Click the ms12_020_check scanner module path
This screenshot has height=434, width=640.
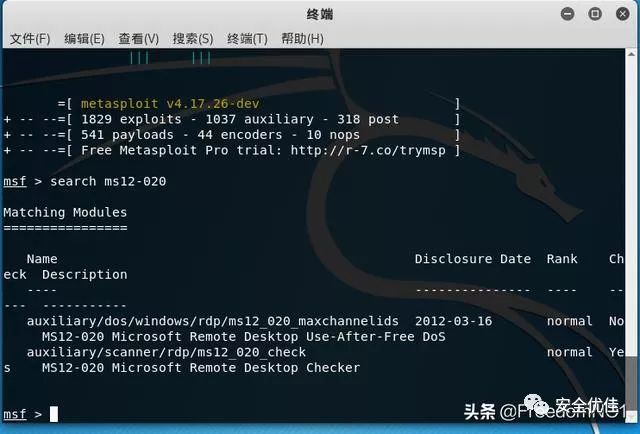point(166,352)
